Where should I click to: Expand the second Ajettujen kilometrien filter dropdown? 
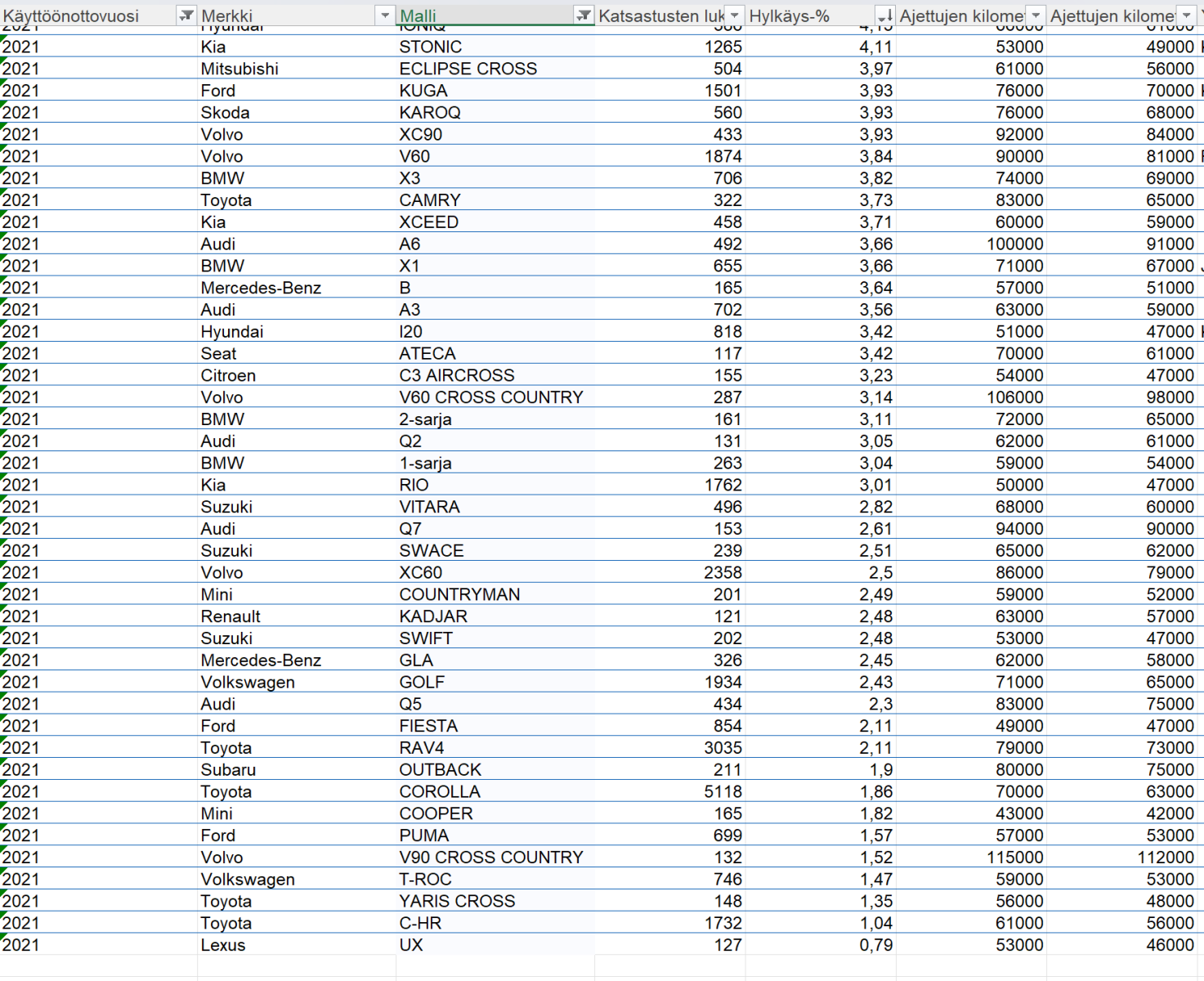click(1186, 16)
